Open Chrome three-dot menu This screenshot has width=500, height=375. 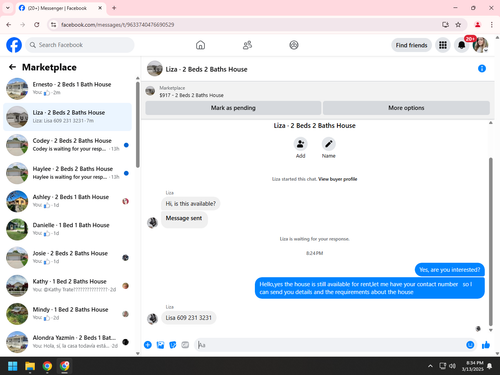pos(492,25)
